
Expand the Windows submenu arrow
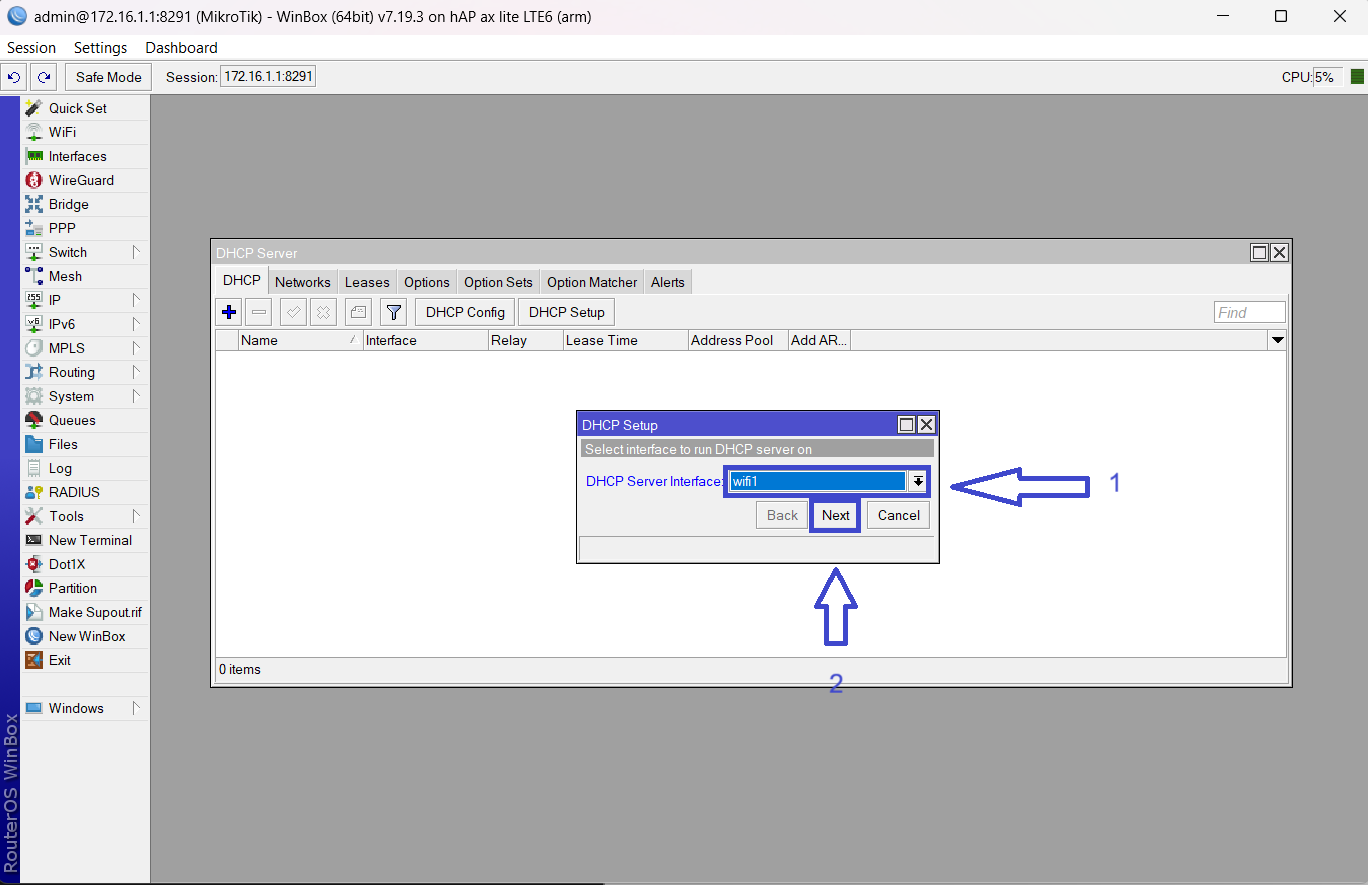(x=137, y=708)
